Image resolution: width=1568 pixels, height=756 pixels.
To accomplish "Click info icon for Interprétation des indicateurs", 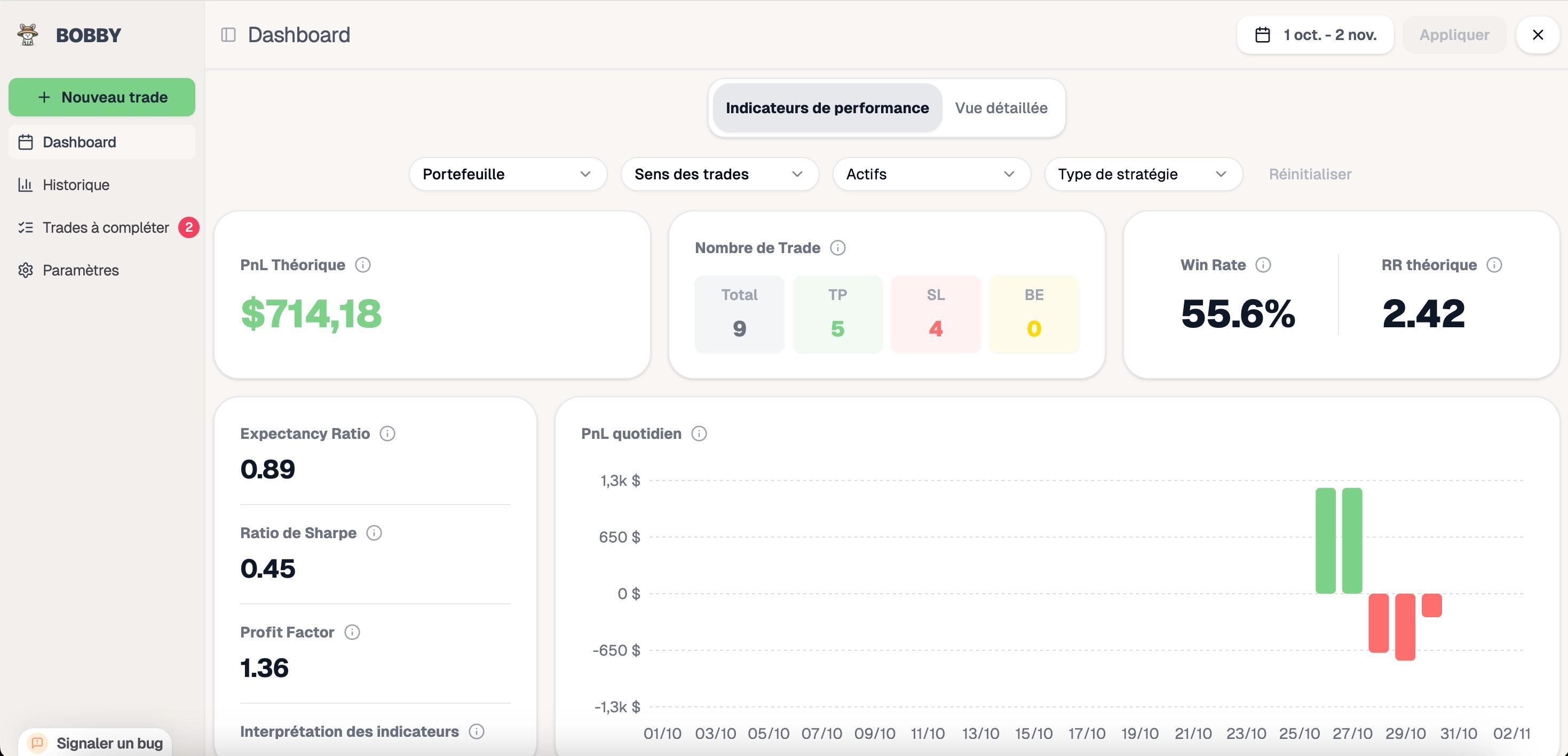I will (x=476, y=731).
